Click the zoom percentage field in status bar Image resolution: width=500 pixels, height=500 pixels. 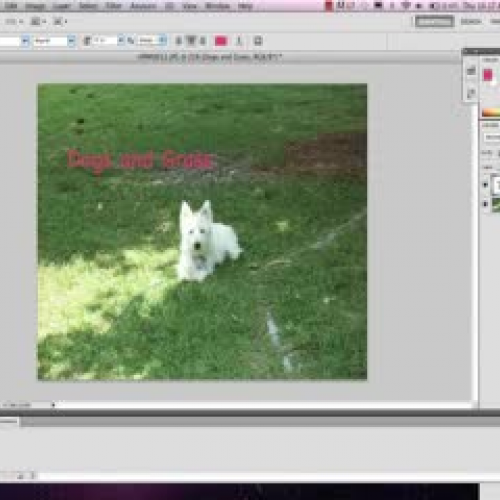(16, 405)
